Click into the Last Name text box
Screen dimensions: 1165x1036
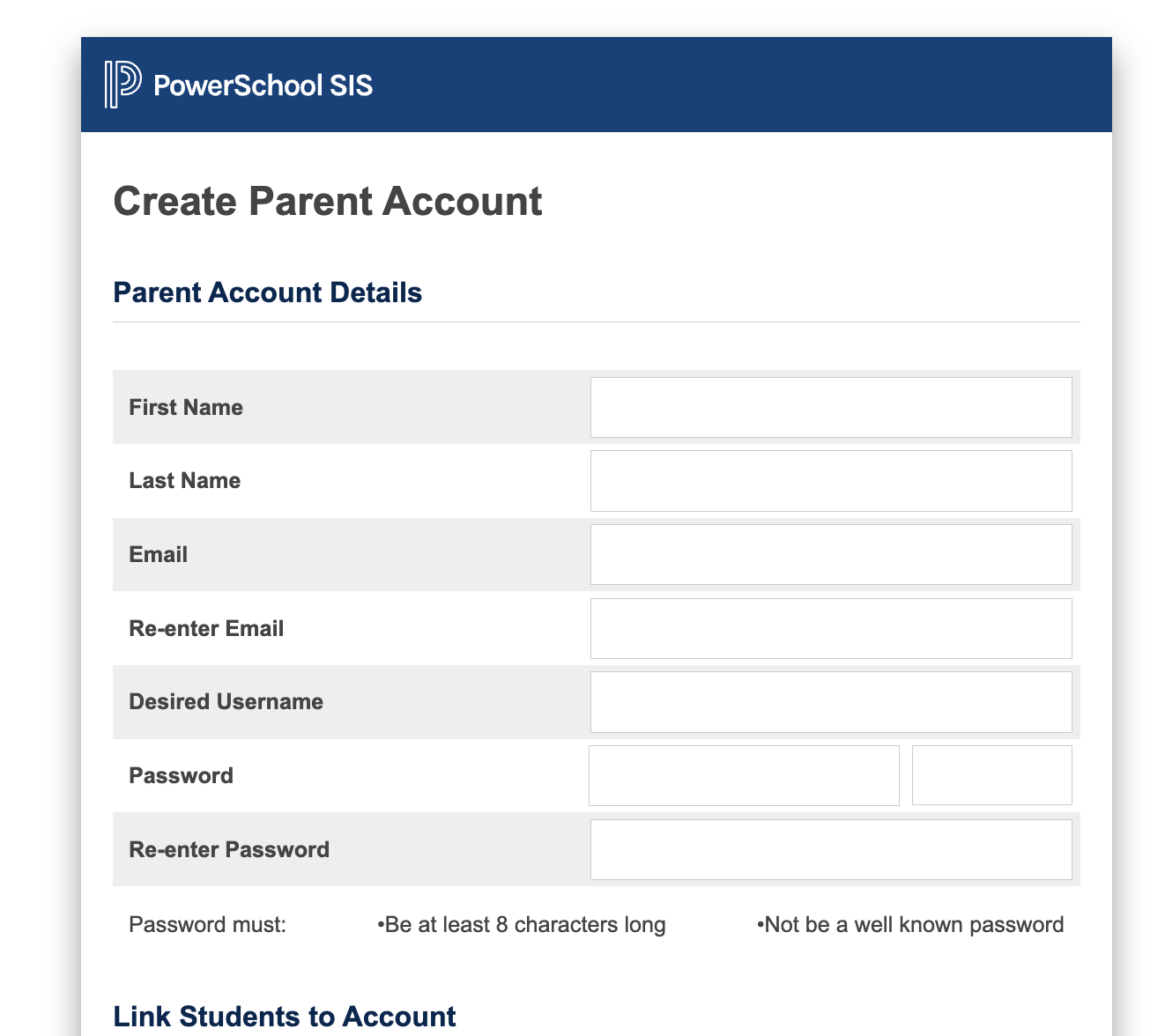click(831, 481)
